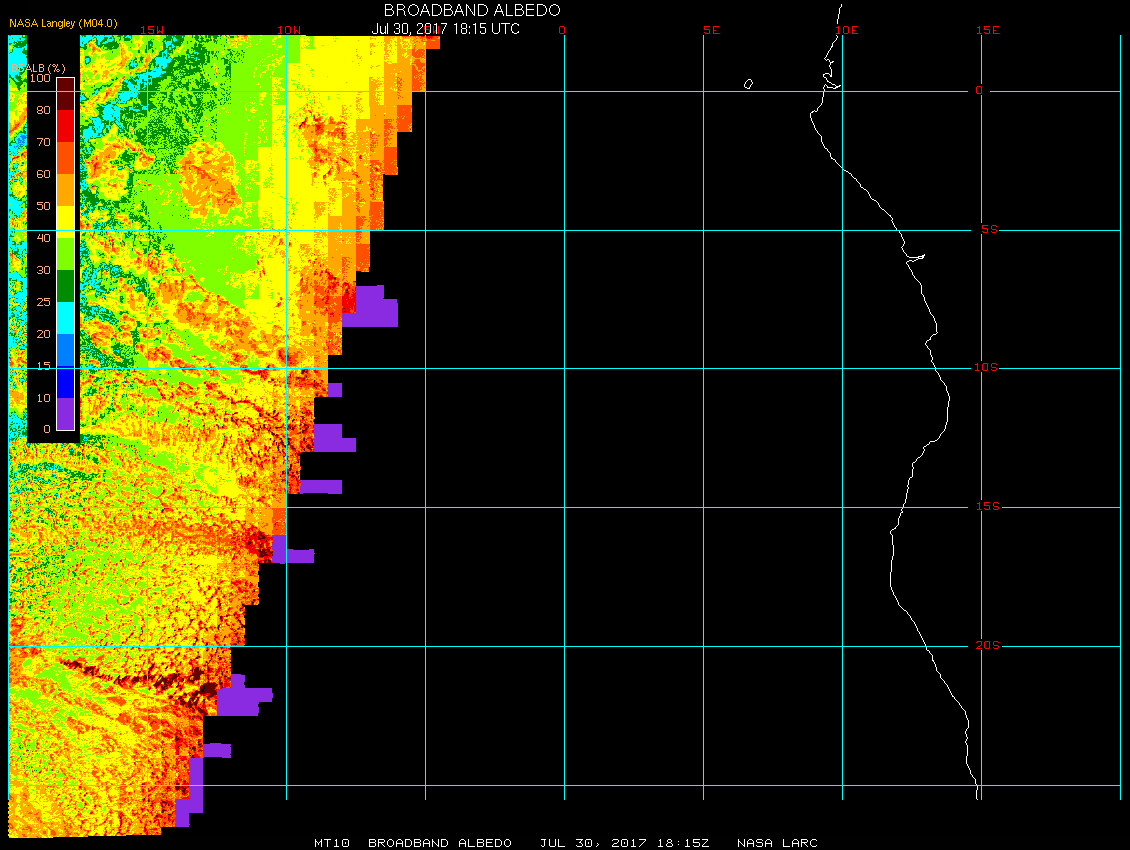Click the 5S latitude label
The width and height of the screenshot is (1130, 850).
[x=989, y=229]
